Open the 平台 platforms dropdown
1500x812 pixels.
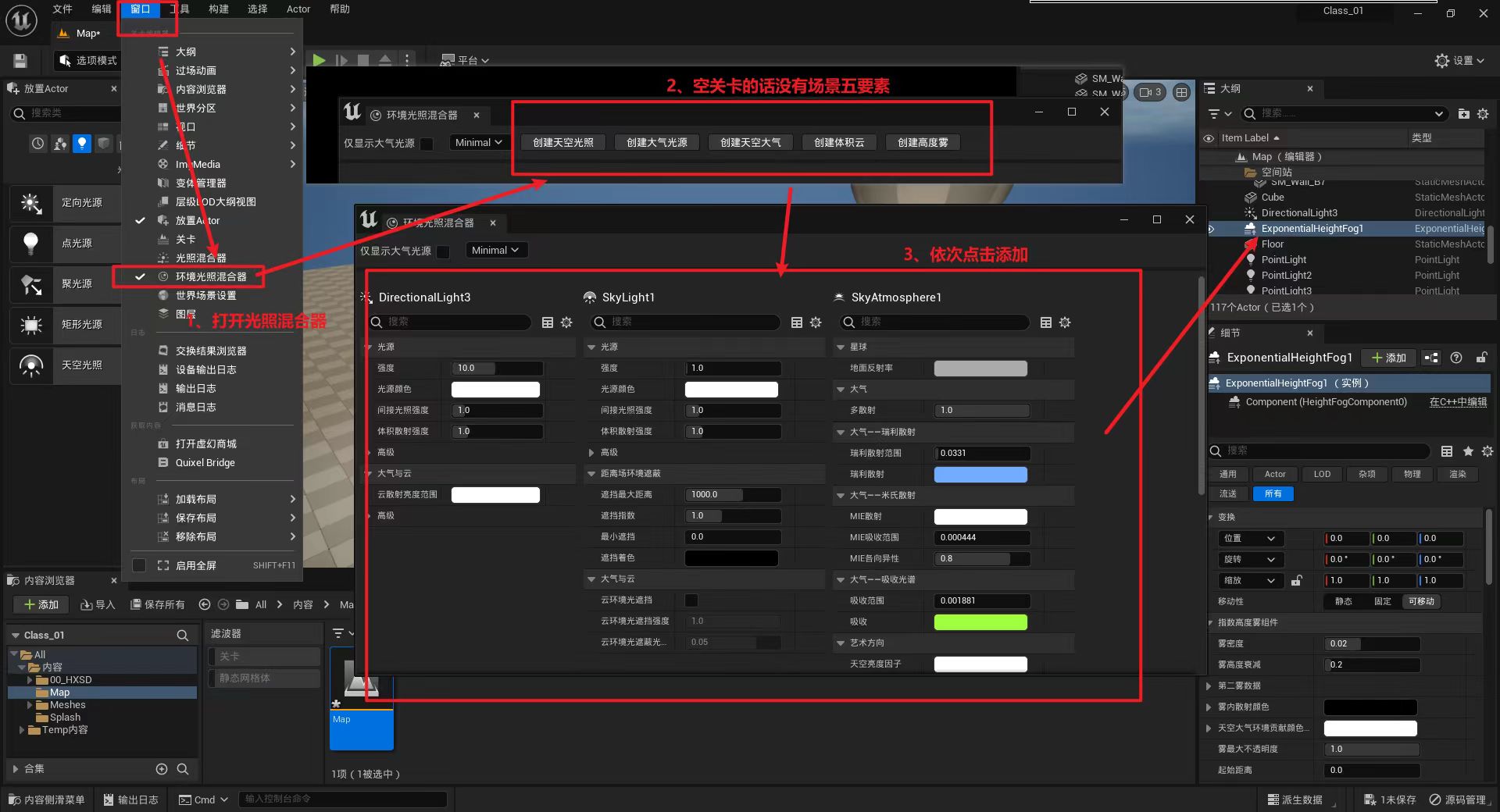(x=466, y=60)
